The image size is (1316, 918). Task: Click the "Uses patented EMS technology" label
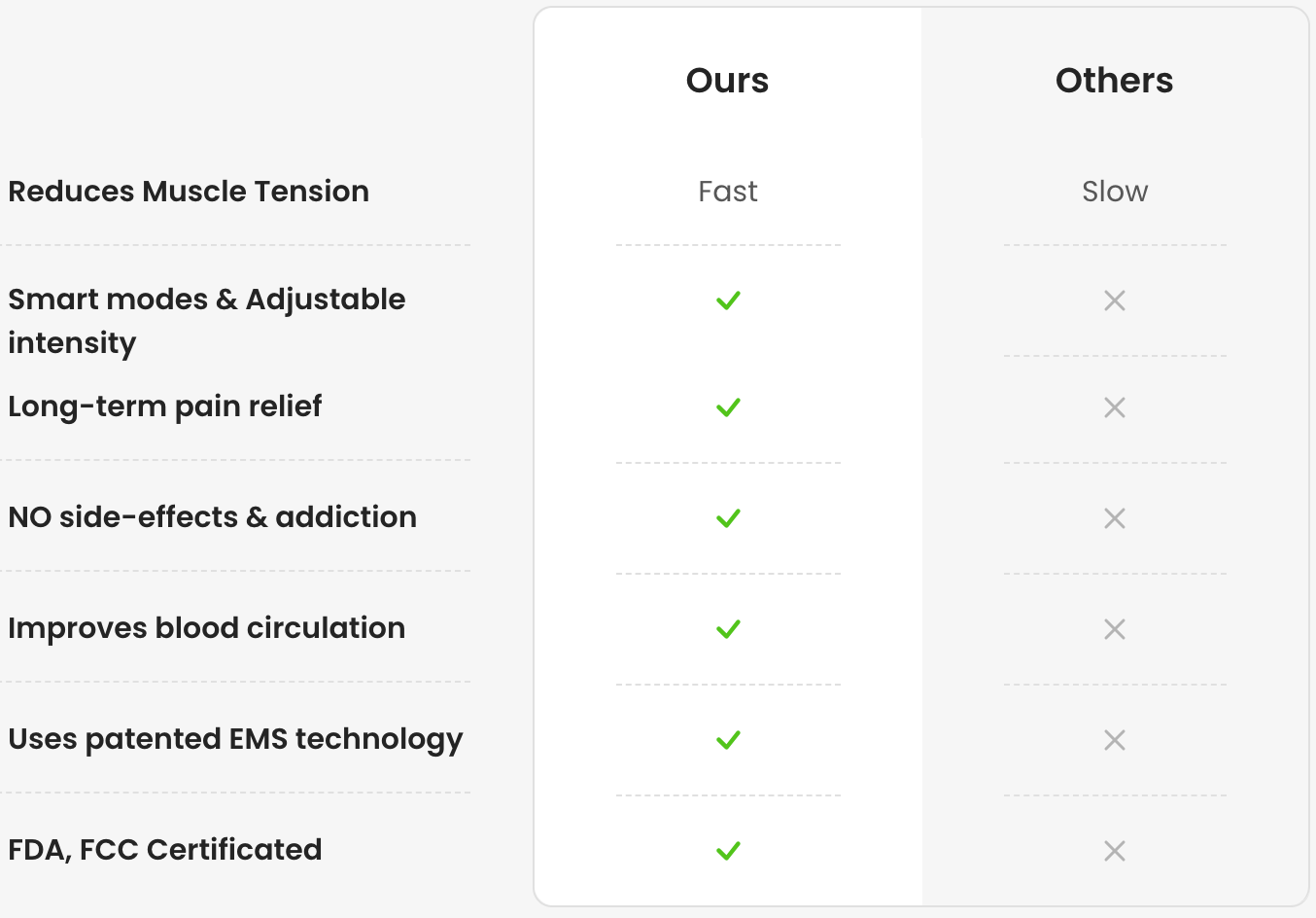[x=235, y=739]
